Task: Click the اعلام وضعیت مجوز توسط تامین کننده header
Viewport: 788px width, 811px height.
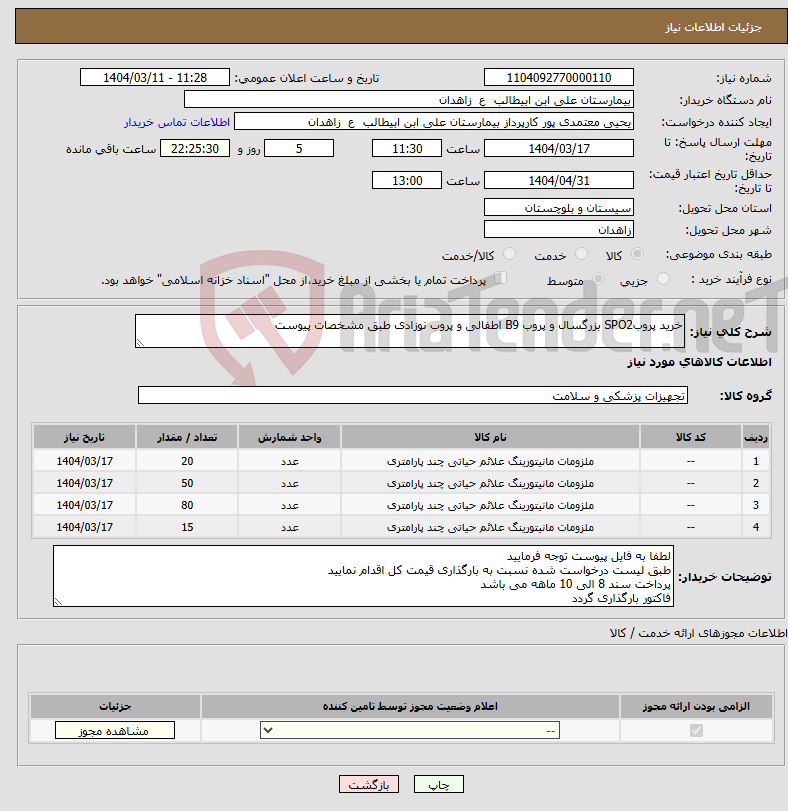Action: click(410, 706)
